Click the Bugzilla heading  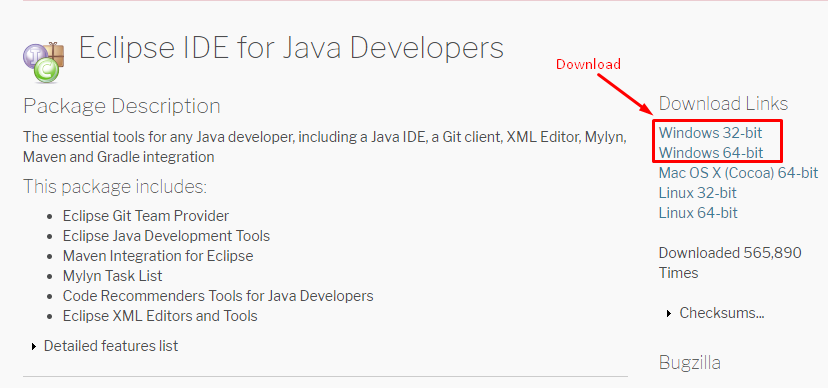pyautogui.click(x=690, y=363)
